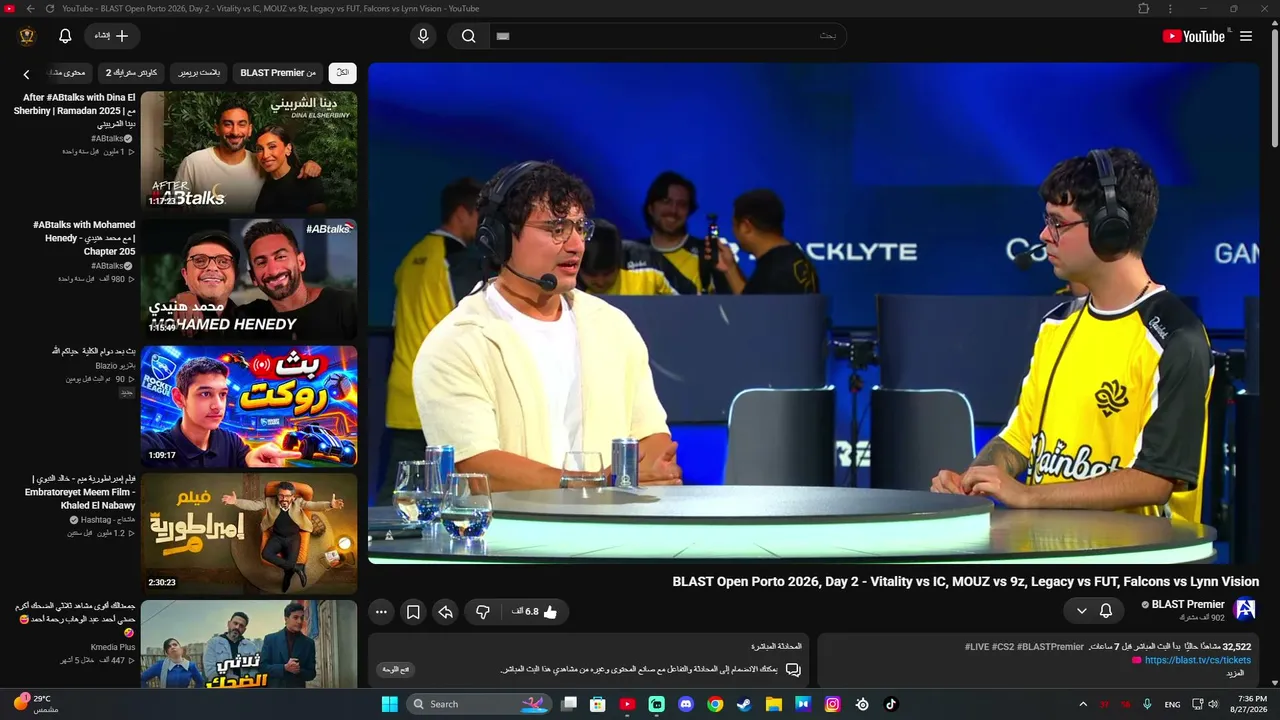1280x720 pixels.
Task: Open subscription notification dropdown for BLAST Premier
Action: pyautogui.click(x=1094, y=610)
